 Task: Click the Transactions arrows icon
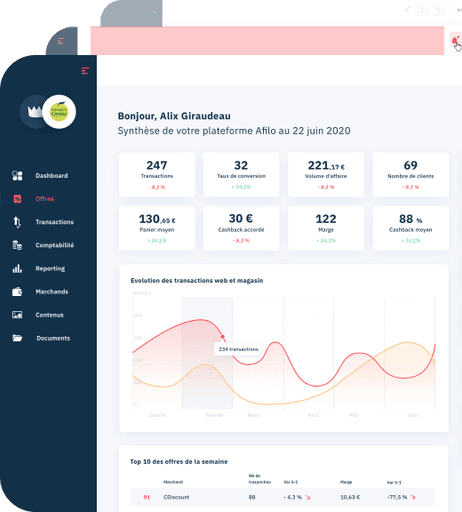(17, 222)
